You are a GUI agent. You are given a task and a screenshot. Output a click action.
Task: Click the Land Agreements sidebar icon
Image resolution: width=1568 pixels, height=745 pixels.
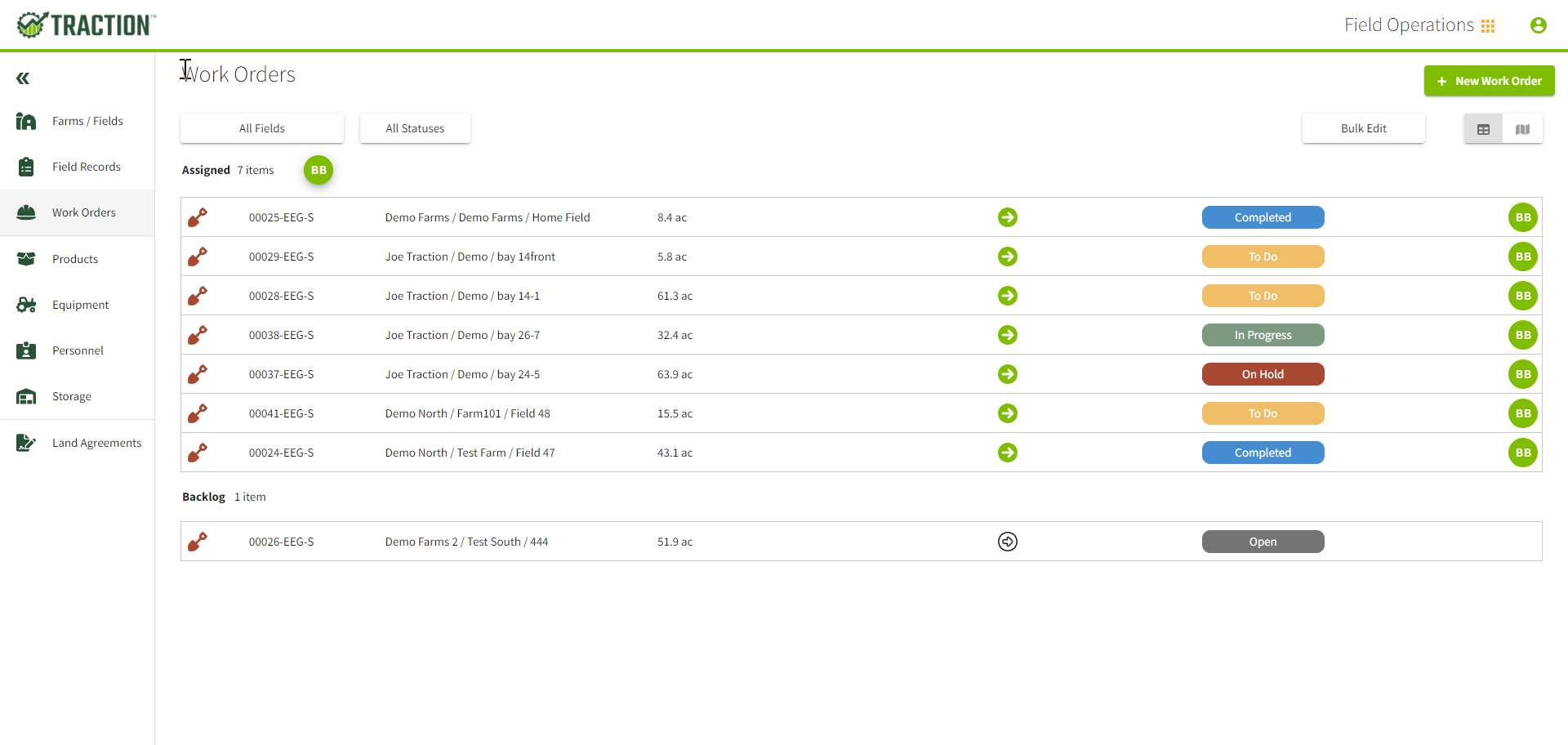coord(26,443)
